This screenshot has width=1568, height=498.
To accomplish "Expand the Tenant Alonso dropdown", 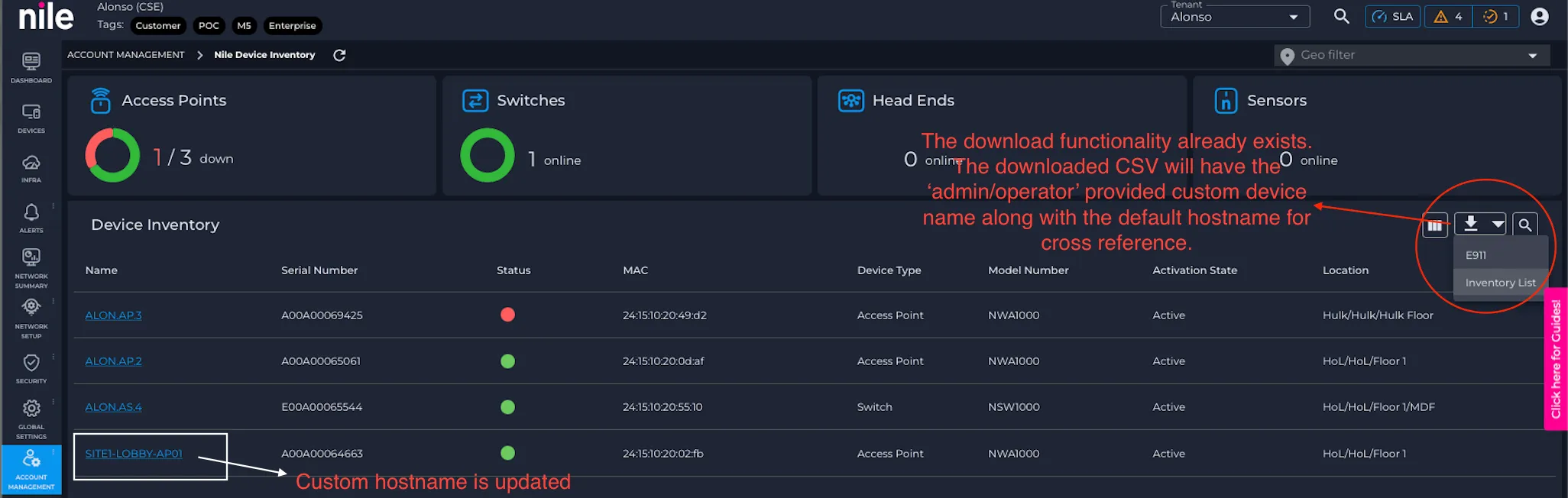I will click(1235, 16).
